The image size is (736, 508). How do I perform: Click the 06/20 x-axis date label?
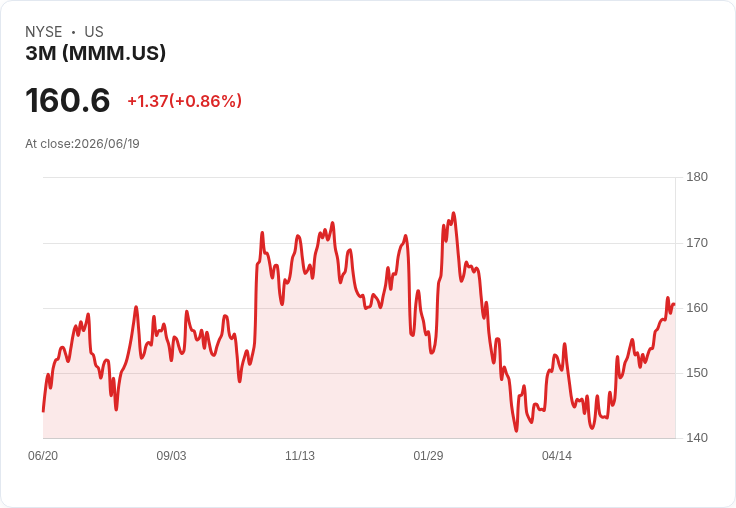click(x=43, y=455)
